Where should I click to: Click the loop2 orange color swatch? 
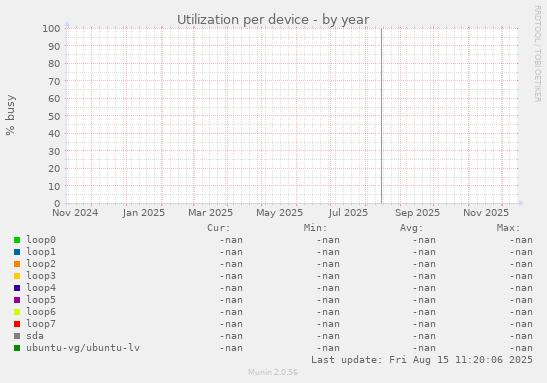(x=17, y=264)
